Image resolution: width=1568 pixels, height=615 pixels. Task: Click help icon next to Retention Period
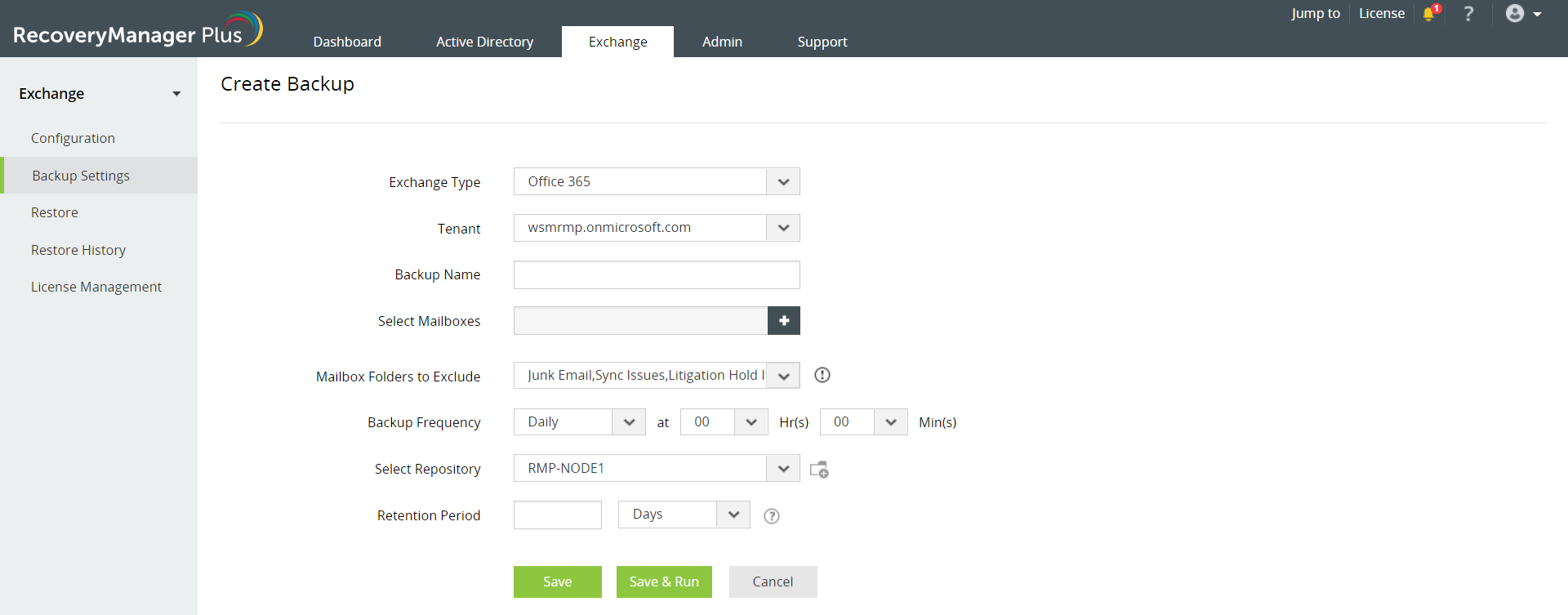[772, 515]
